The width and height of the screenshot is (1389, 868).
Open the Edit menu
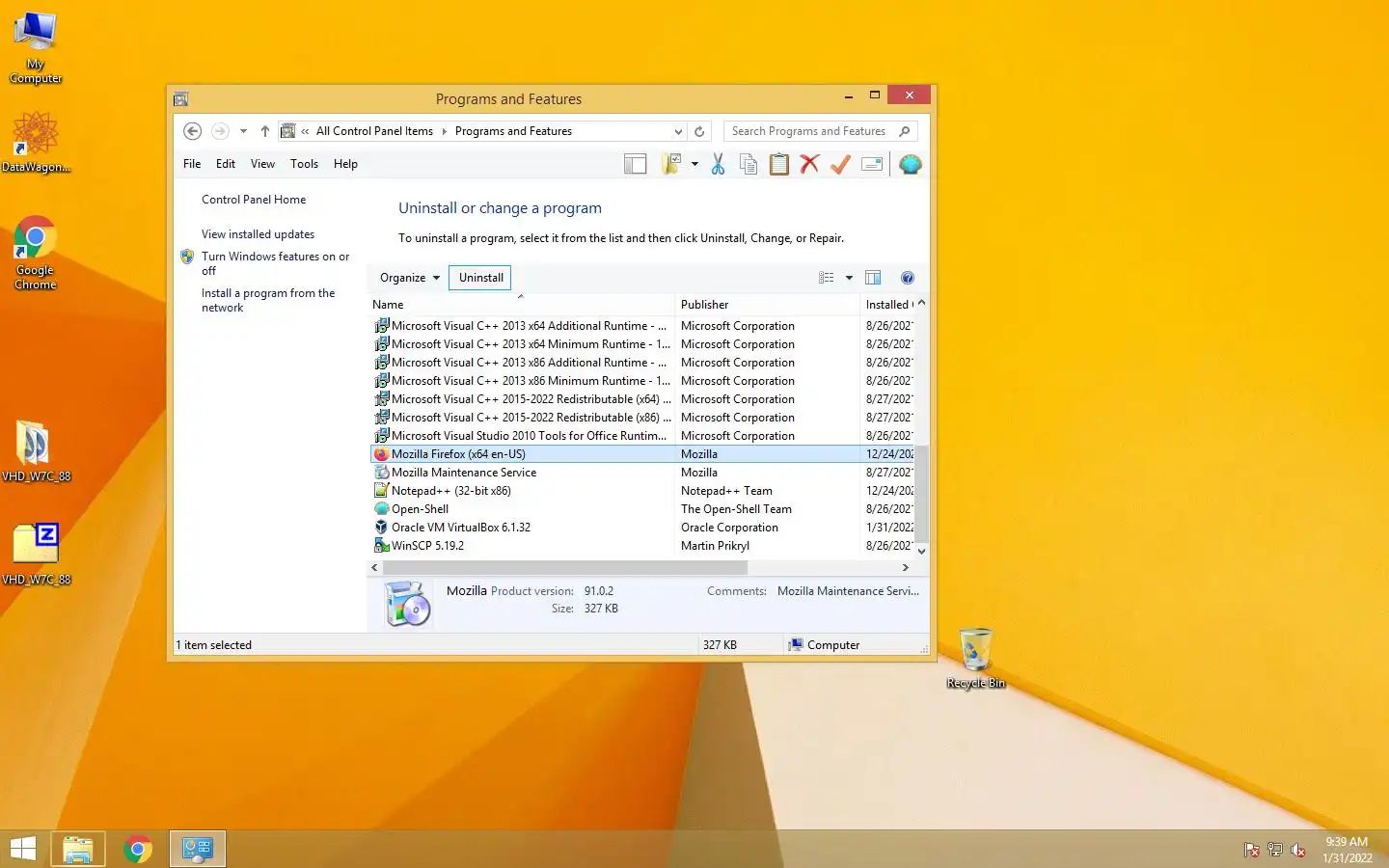226,164
